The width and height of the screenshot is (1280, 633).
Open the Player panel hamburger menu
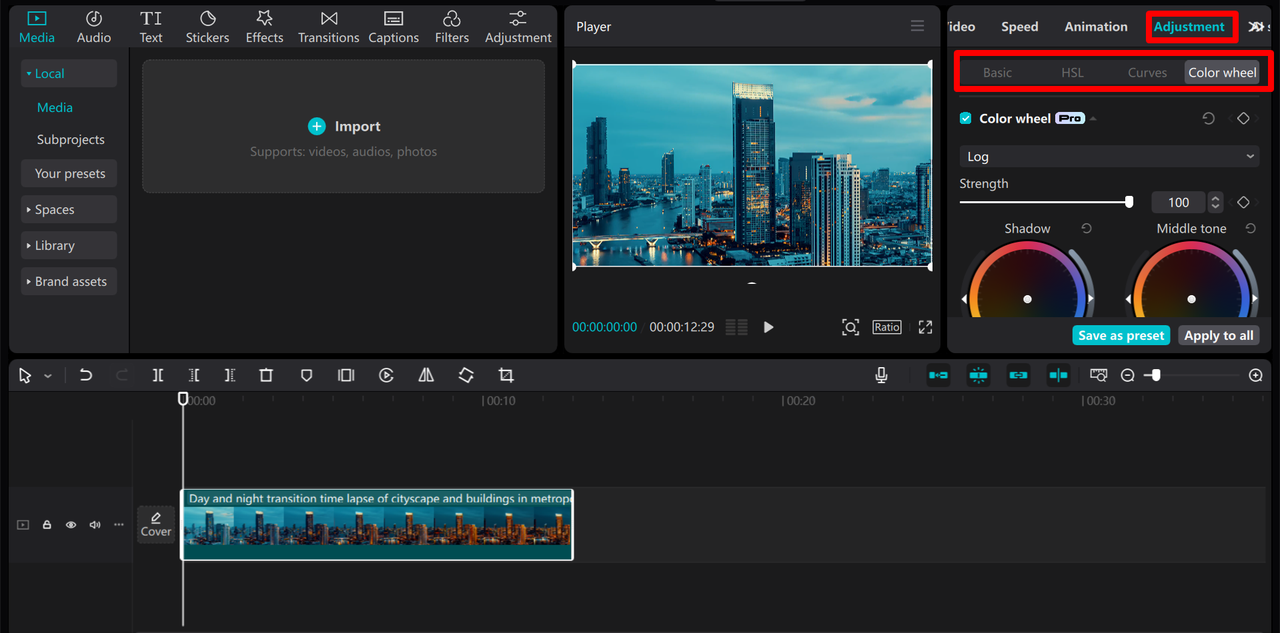pos(917,26)
